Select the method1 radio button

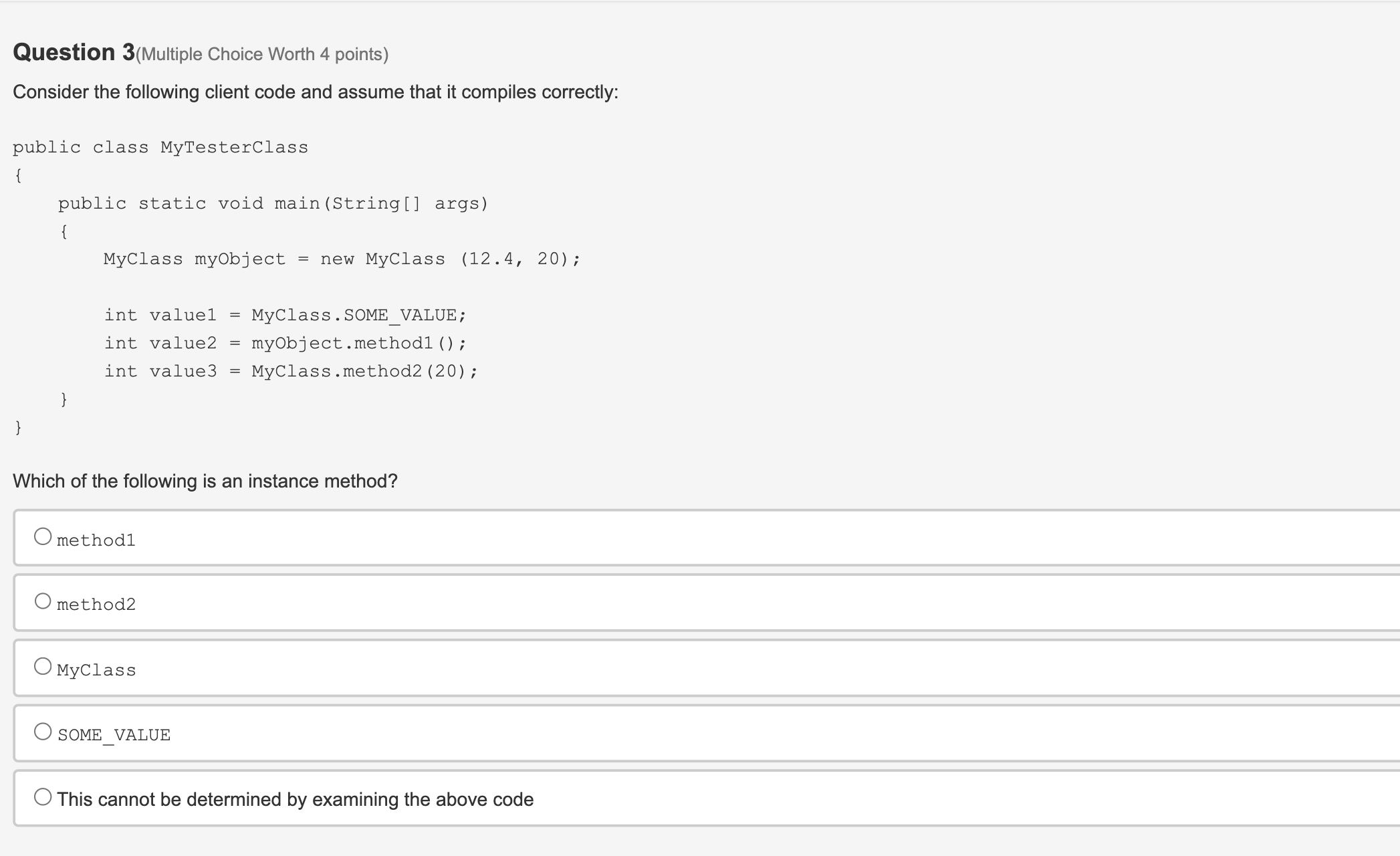pos(43,536)
